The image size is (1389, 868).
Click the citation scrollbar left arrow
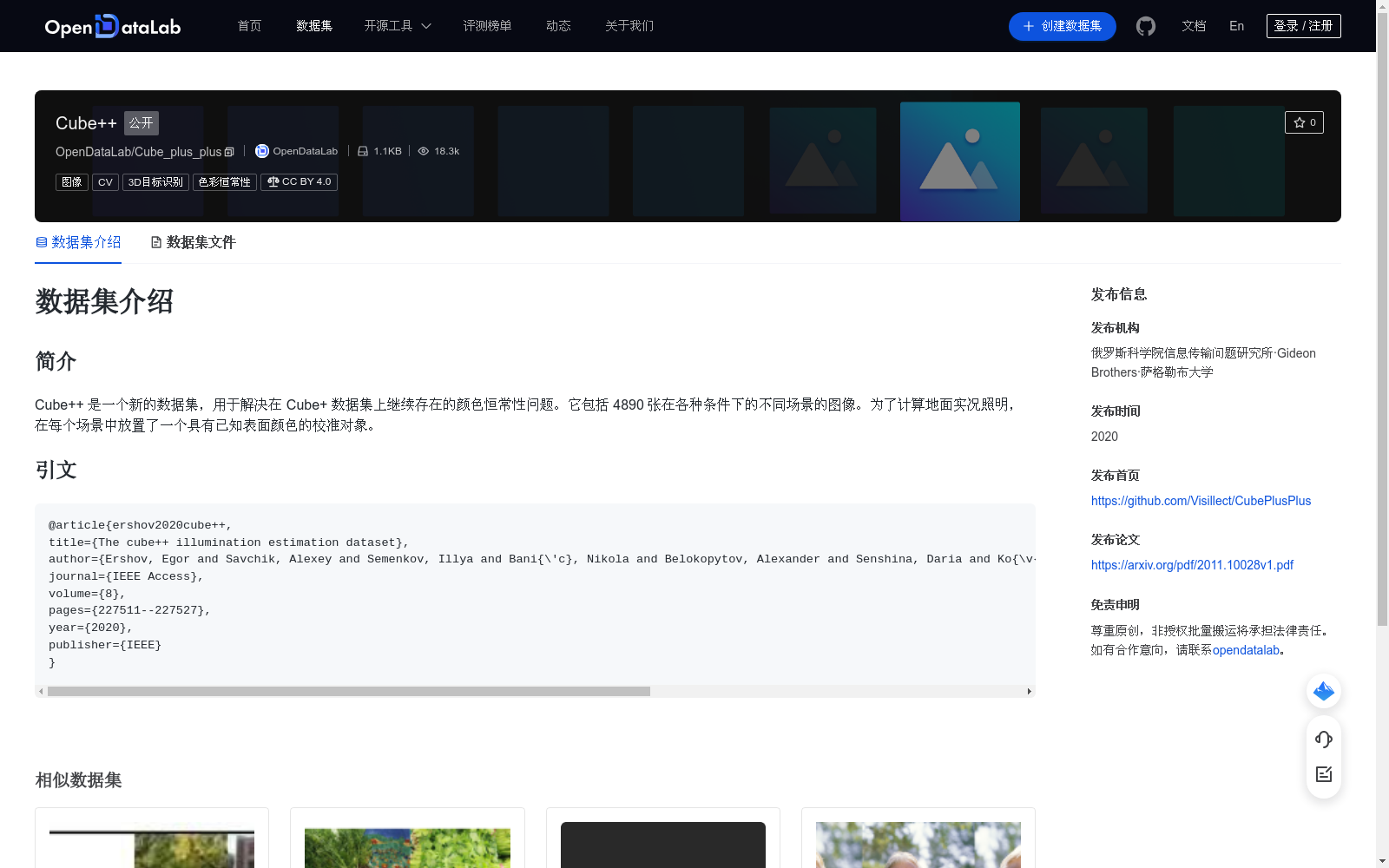coord(41,692)
